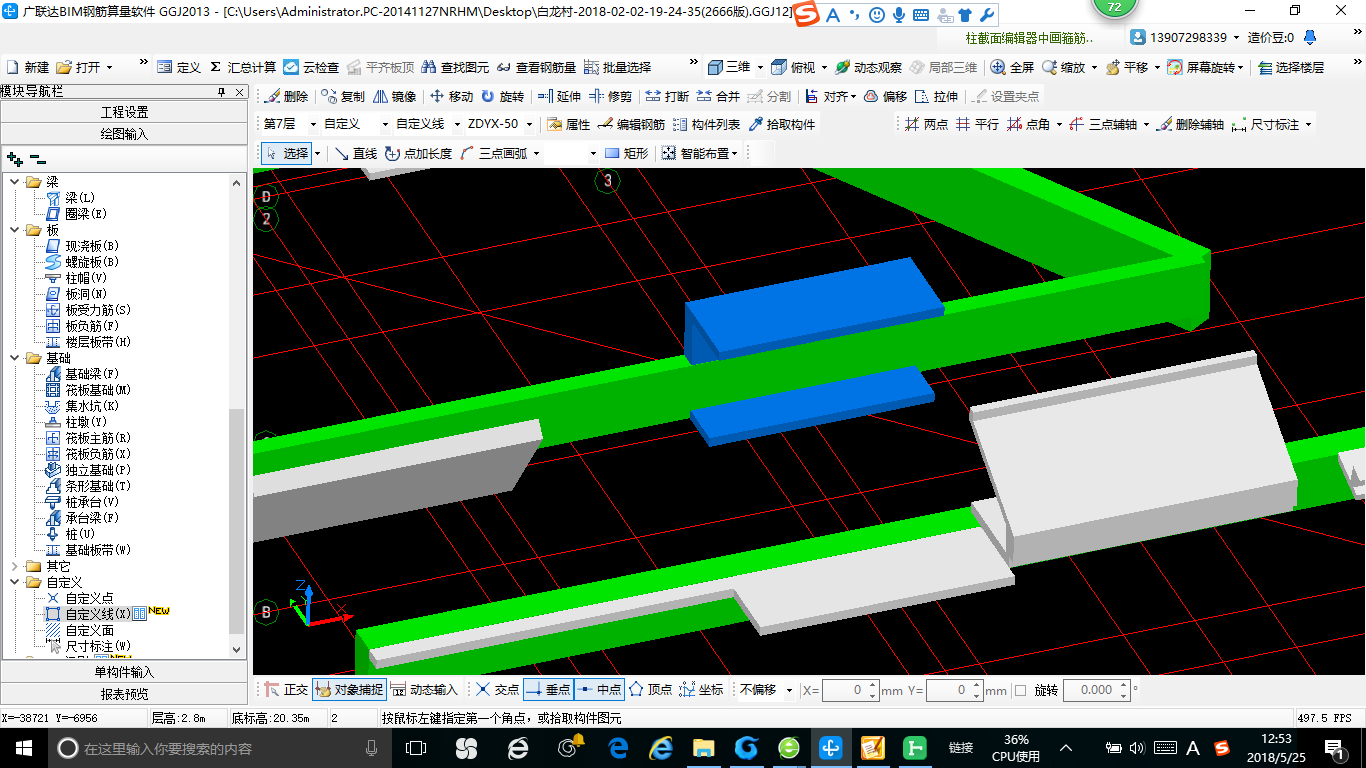This screenshot has width=1366, height=768.
Task: Open 构件列表 component list
Action: point(706,124)
